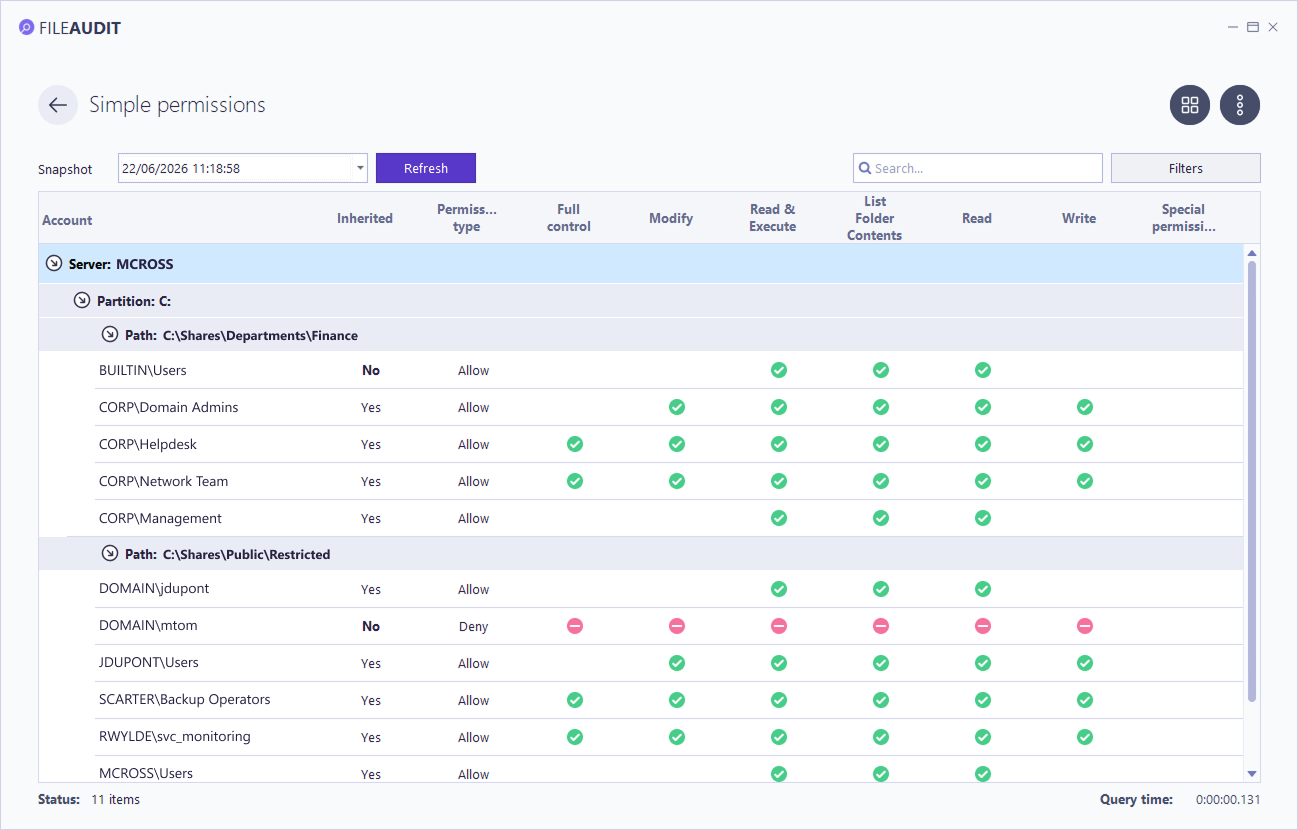Viewport: 1298px width, 830px height.
Task: Click Write checkmark for CORP\Domain Admins
Action: pyautogui.click(x=1085, y=407)
